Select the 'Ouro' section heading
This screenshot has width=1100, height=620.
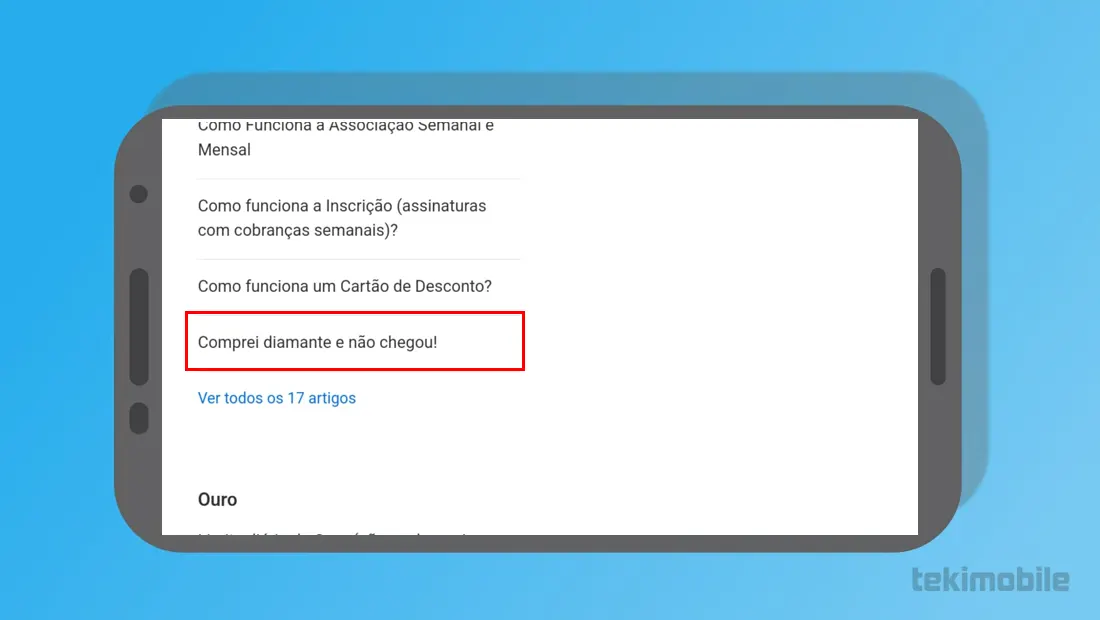[x=217, y=499]
